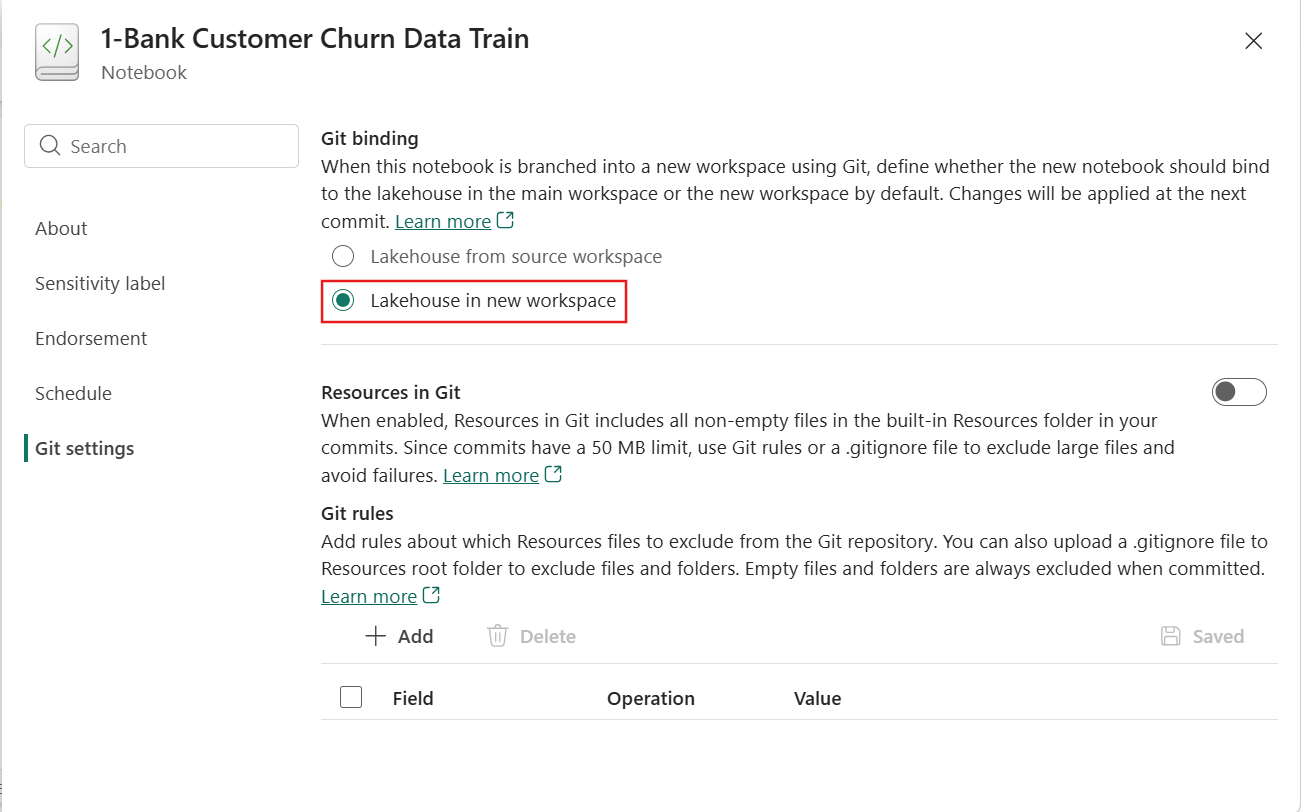Click the plus icon for adding a rule
This screenshot has width=1301, height=812.
[375, 636]
